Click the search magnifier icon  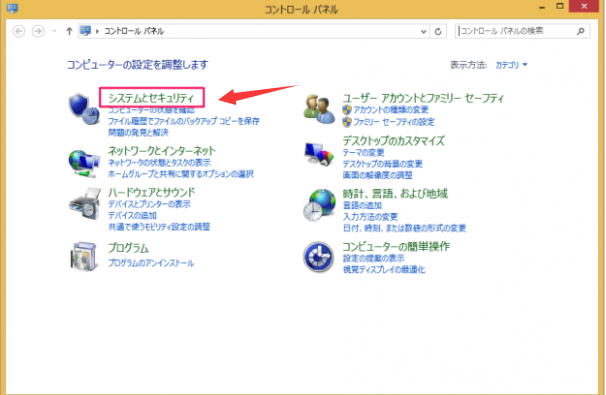coord(580,31)
